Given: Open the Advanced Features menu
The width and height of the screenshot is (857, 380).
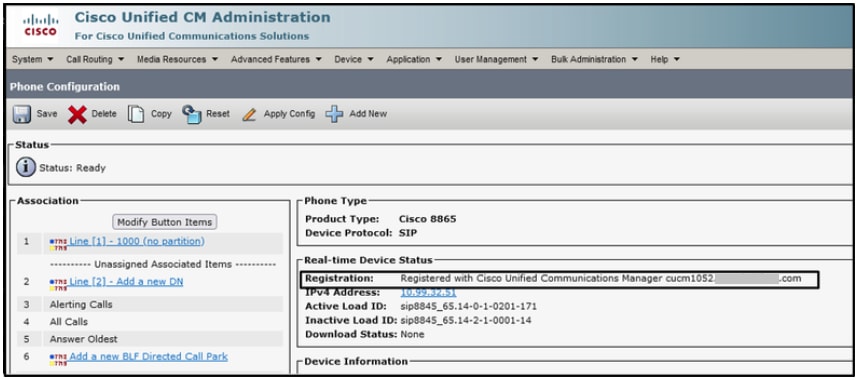Looking at the screenshot, I should tap(276, 59).
